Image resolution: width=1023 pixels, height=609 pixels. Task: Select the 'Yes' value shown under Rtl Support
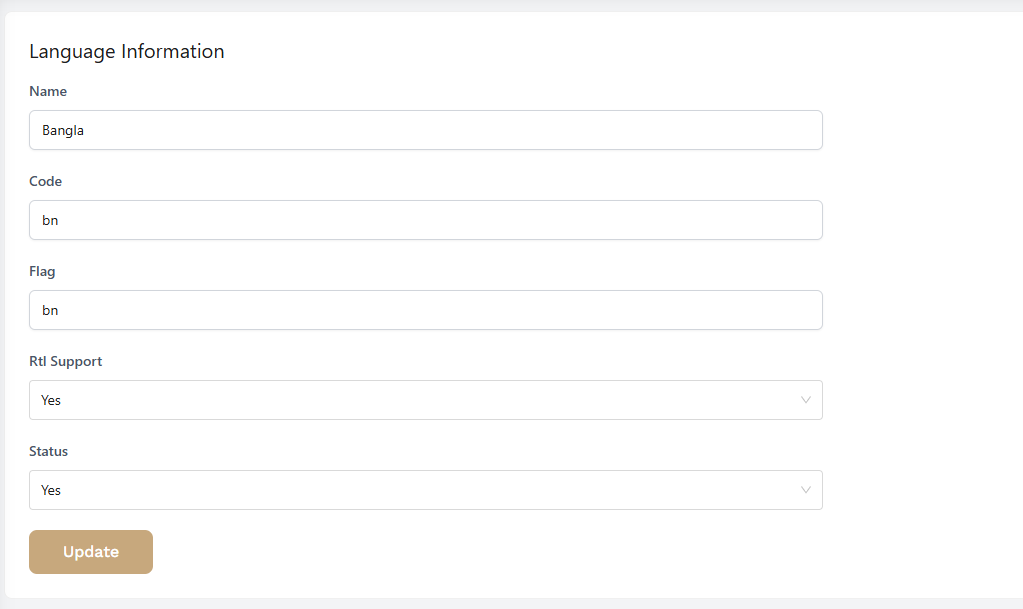pos(51,400)
